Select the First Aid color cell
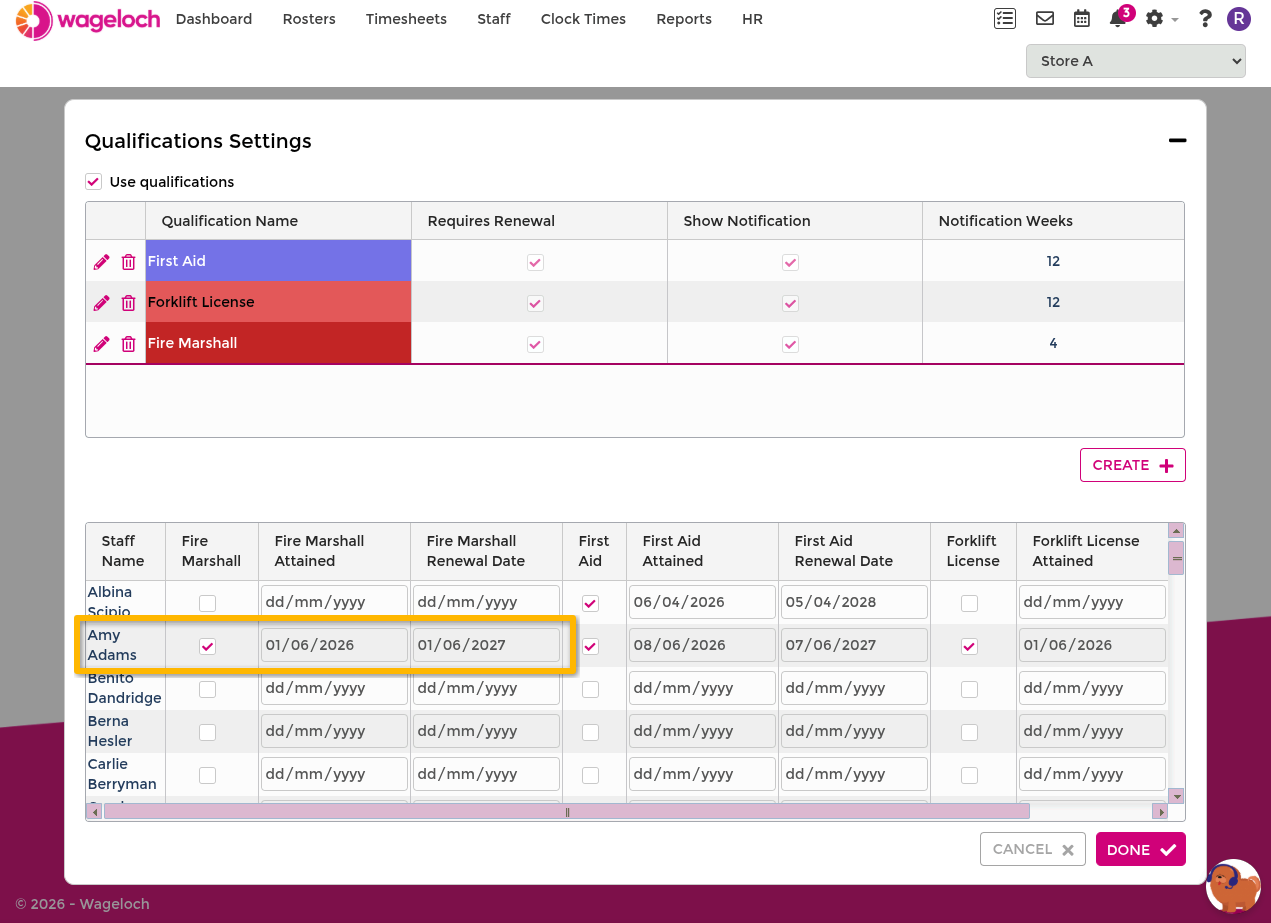The width and height of the screenshot is (1271, 923). [x=278, y=261]
